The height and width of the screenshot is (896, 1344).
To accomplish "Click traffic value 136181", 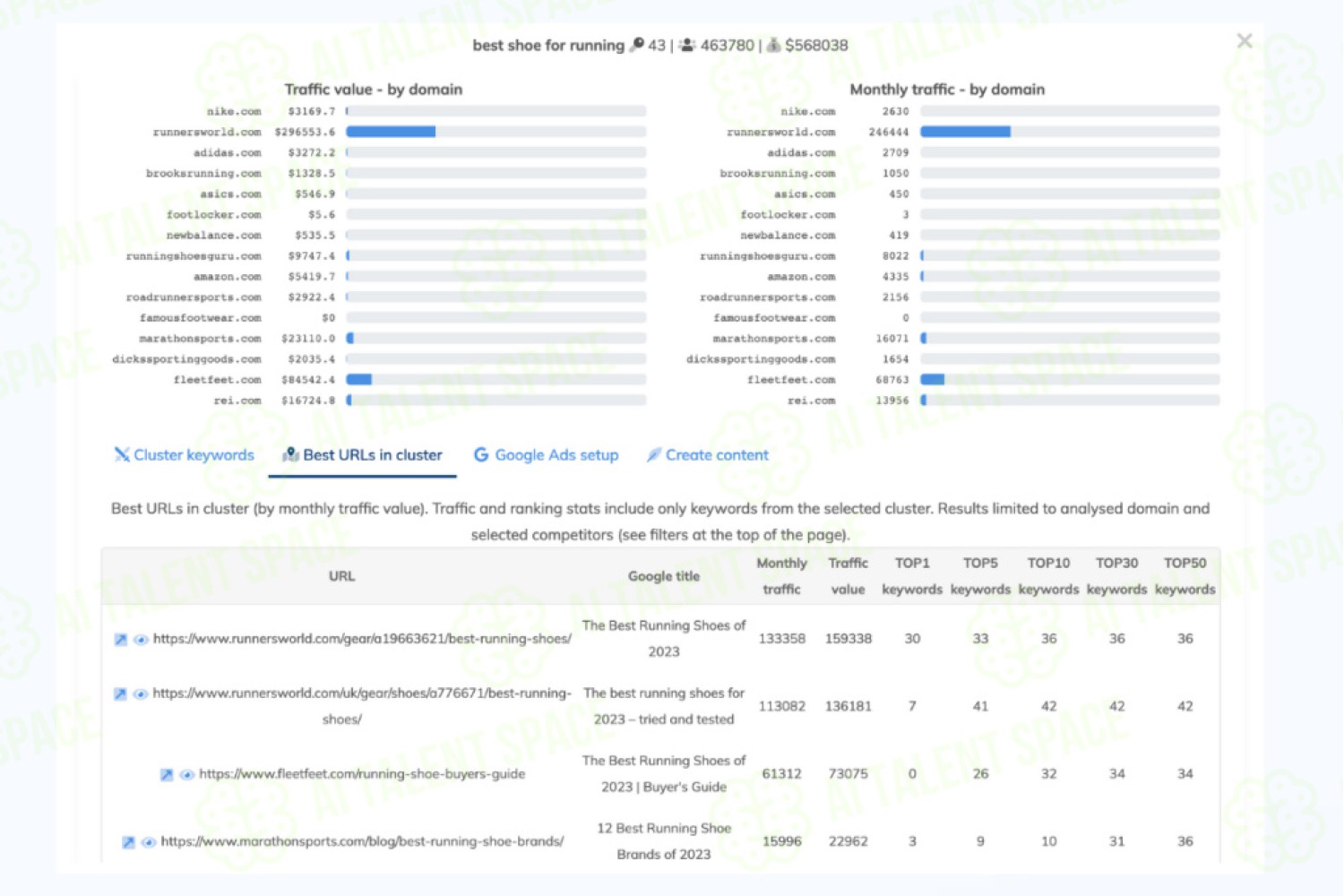I will pyautogui.click(x=848, y=706).
